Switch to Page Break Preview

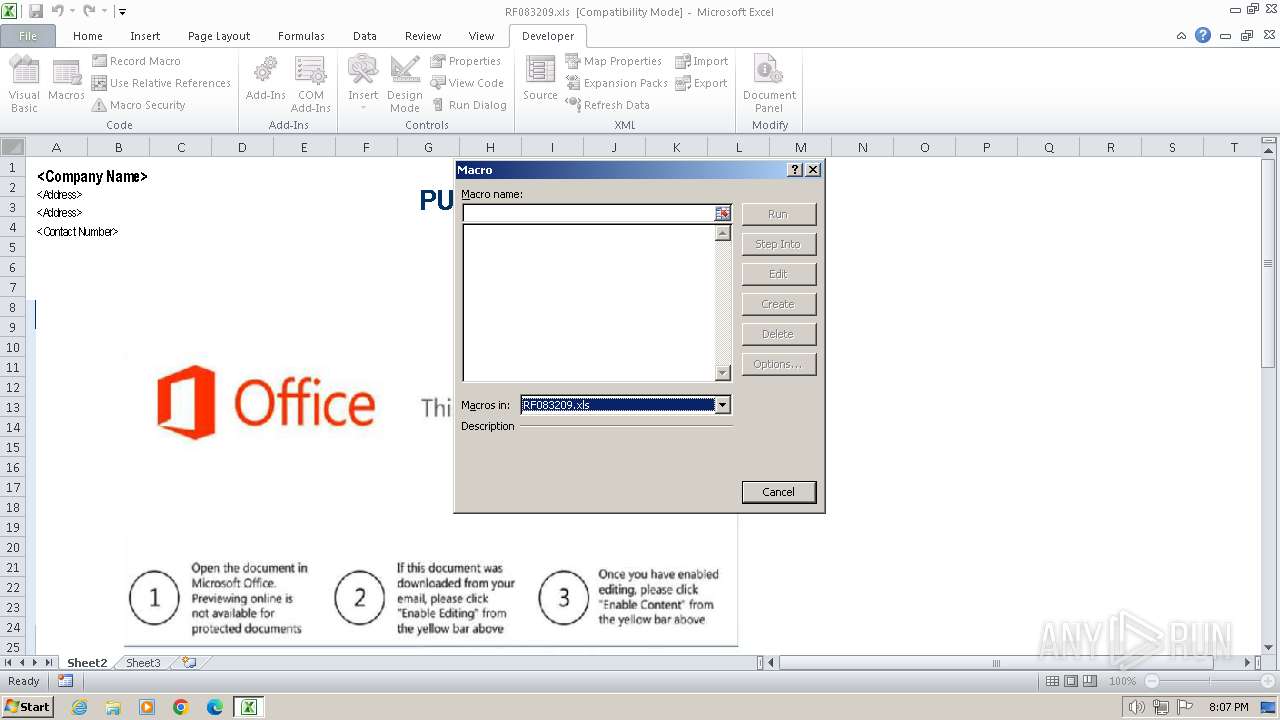(1090, 681)
